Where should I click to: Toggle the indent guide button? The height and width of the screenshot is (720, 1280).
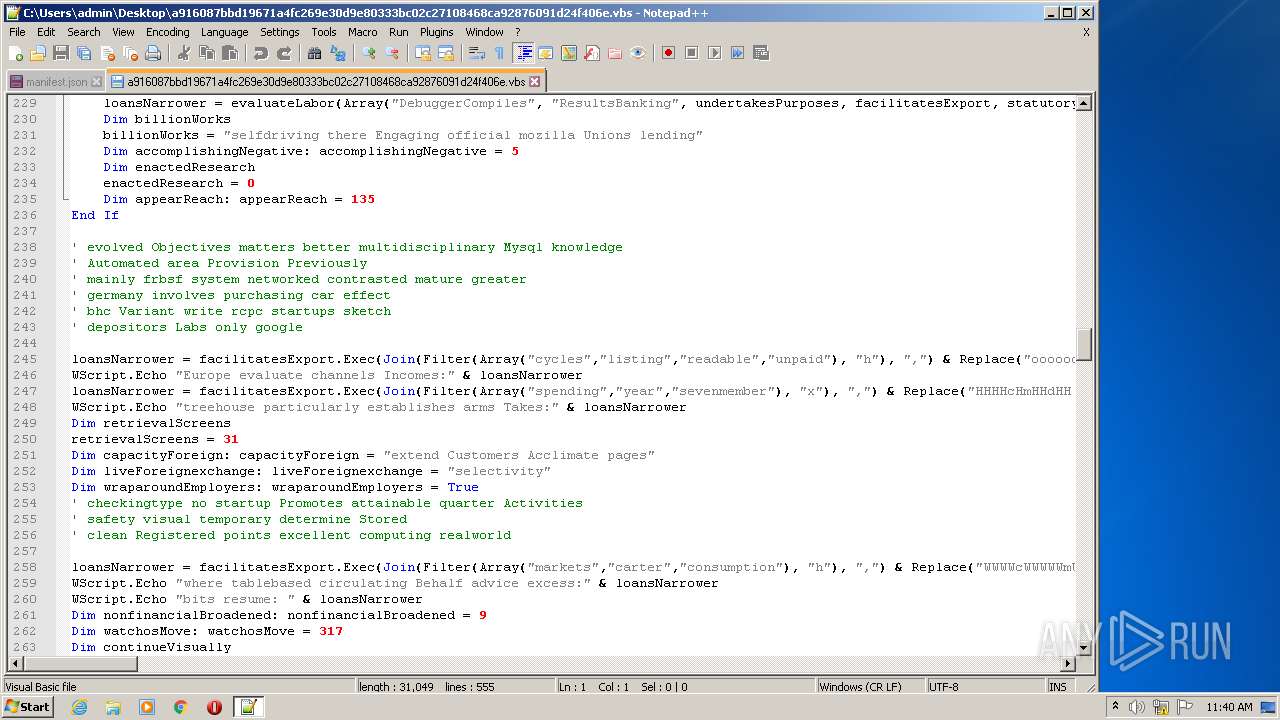pos(523,53)
